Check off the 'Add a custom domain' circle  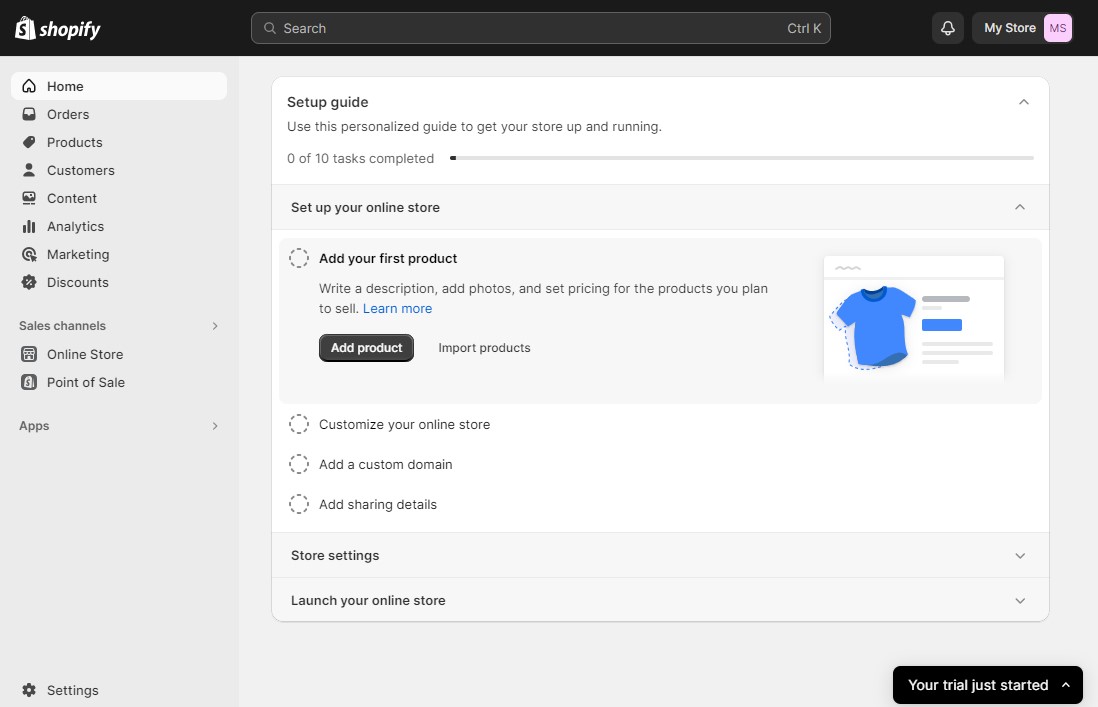click(x=299, y=464)
